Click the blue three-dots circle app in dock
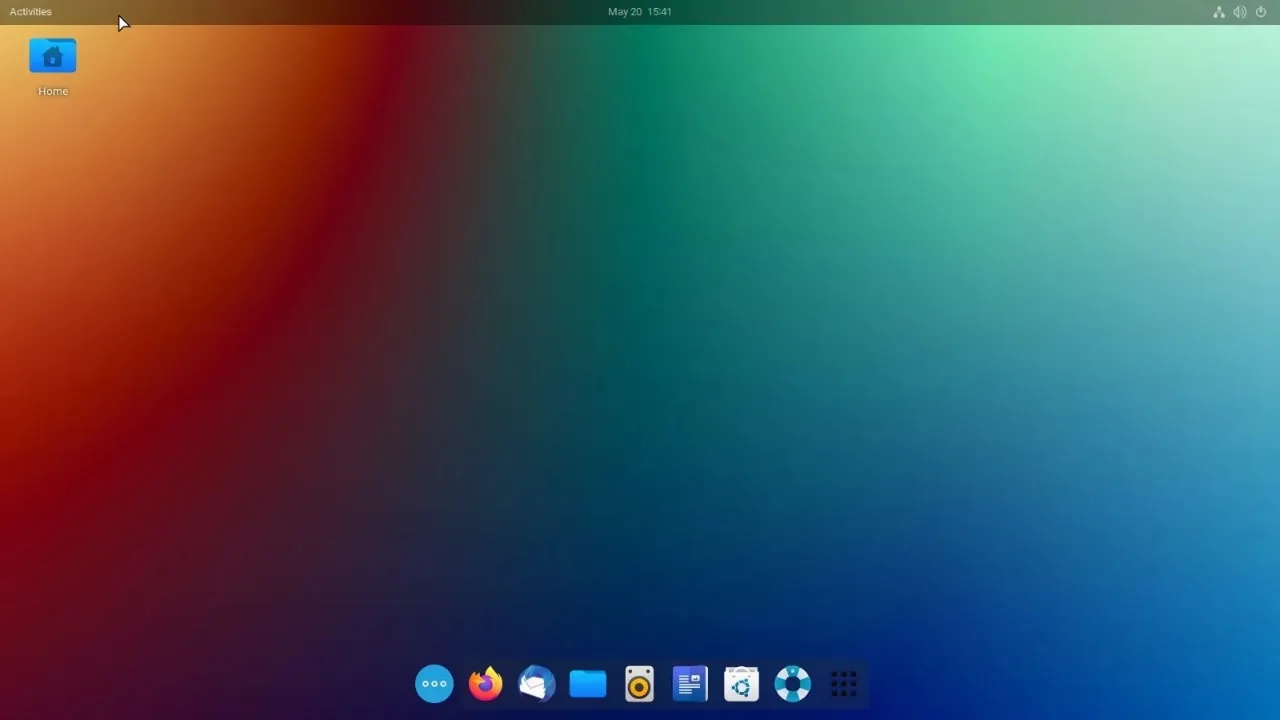 [434, 684]
